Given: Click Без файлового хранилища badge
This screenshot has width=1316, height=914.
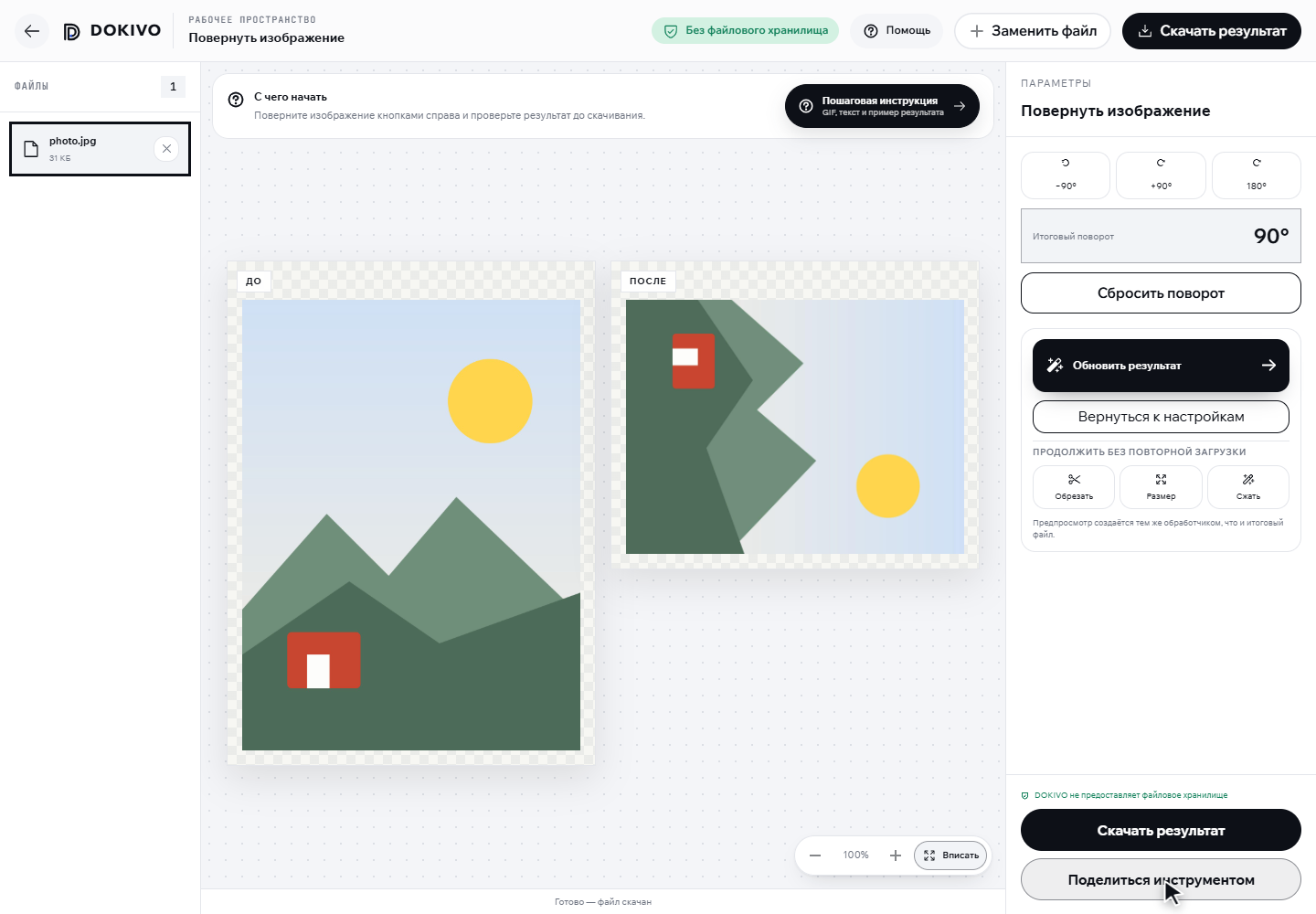Looking at the screenshot, I should point(746,31).
